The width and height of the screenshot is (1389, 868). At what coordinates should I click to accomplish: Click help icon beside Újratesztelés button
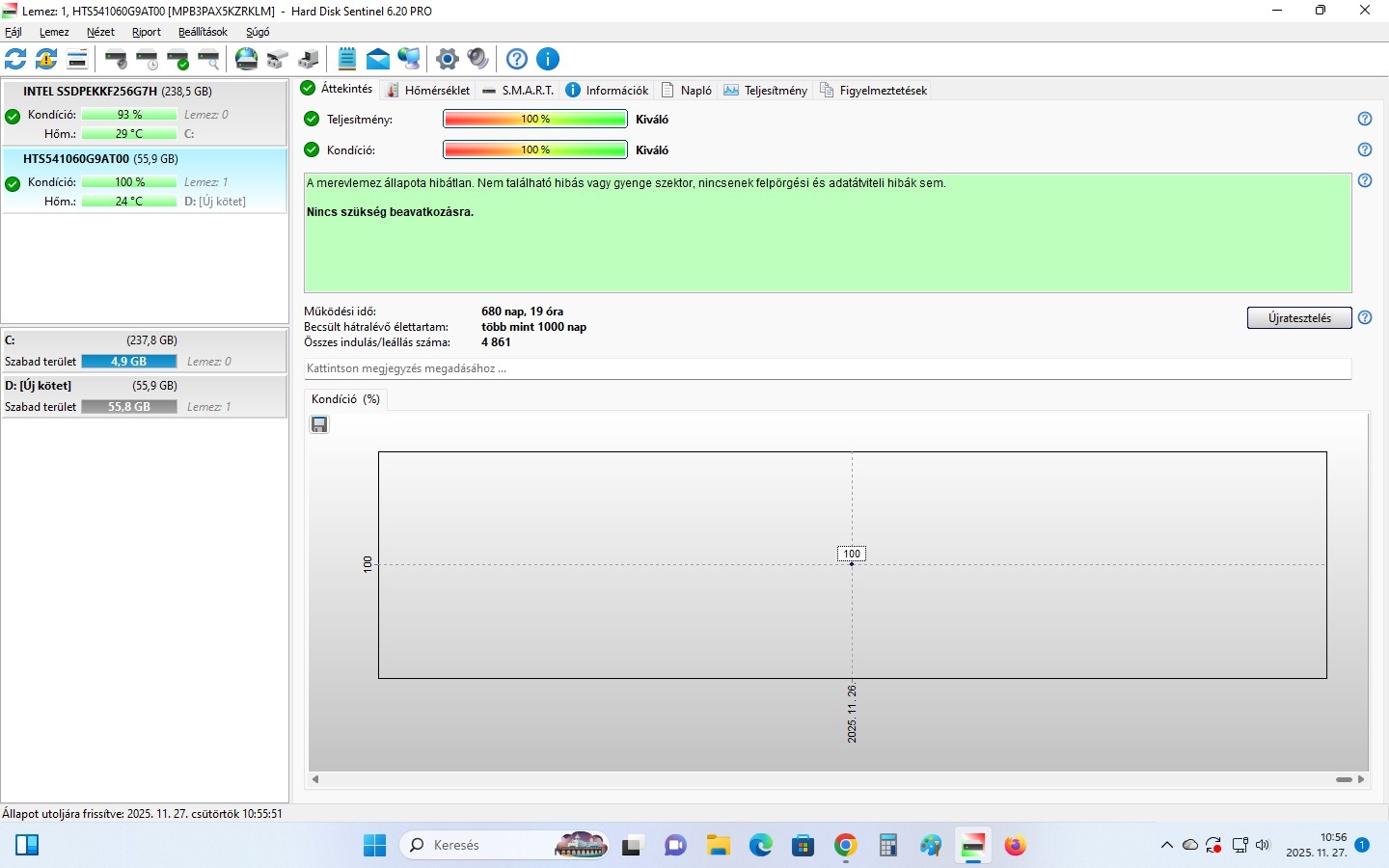click(1365, 317)
